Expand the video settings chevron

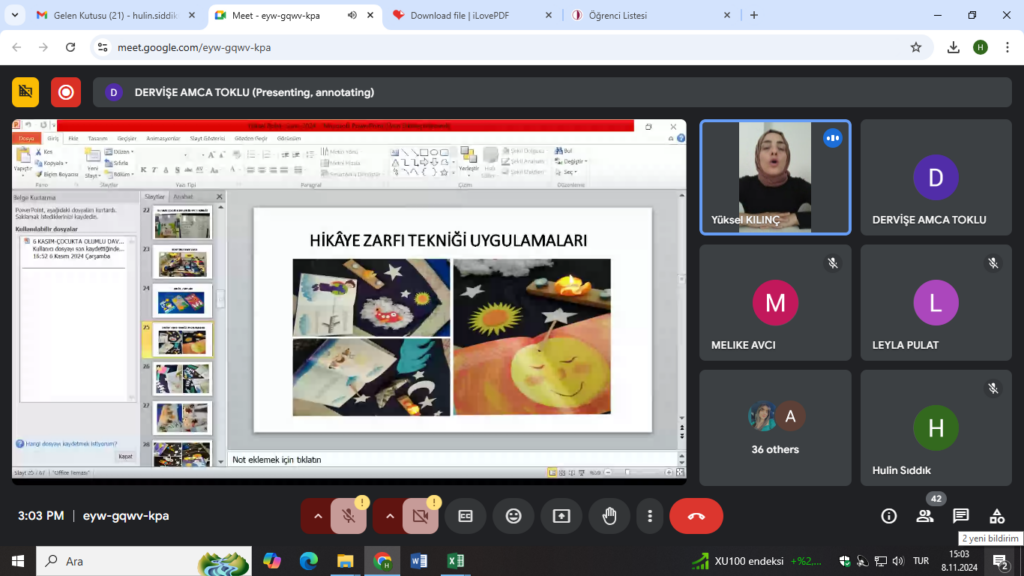pos(389,516)
